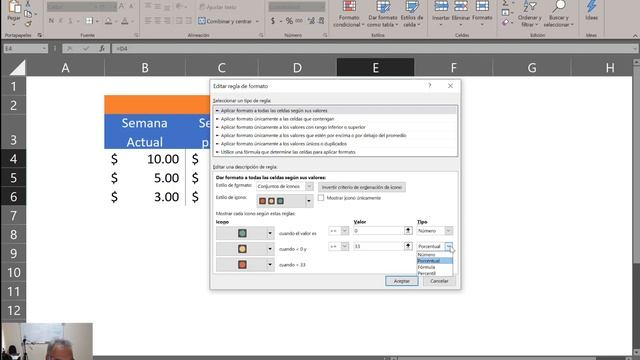The image size is (640, 360).
Task: Click the increase decimals icon
Action: 311,21
